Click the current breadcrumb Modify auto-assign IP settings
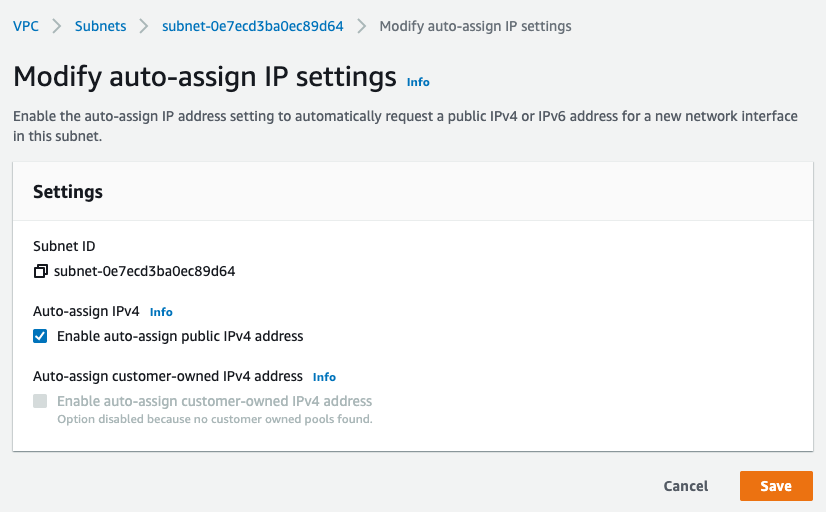The height and width of the screenshot is (512, 826). click(475, 26)
